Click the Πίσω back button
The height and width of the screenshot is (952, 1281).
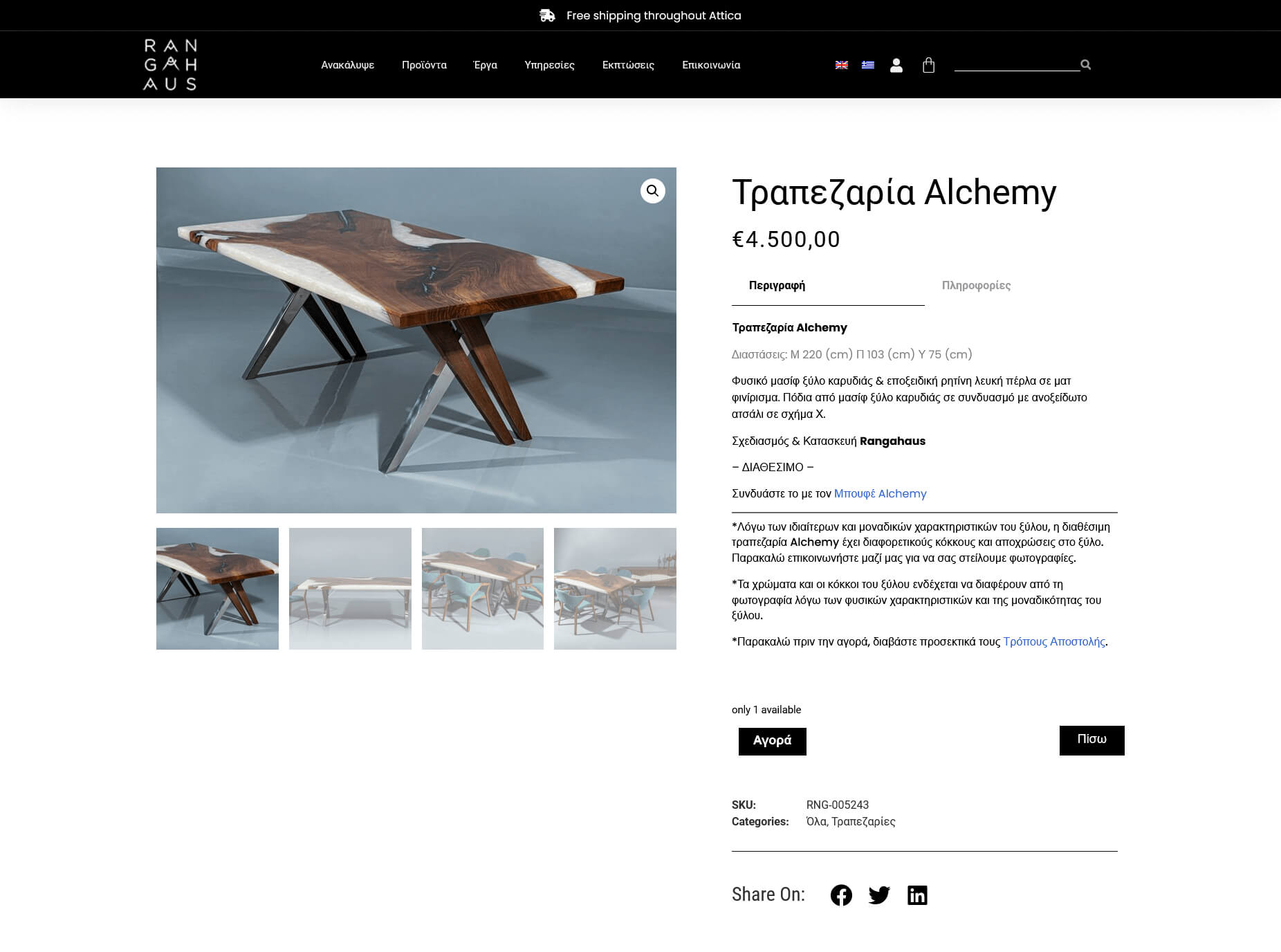tap(1091, 740)
